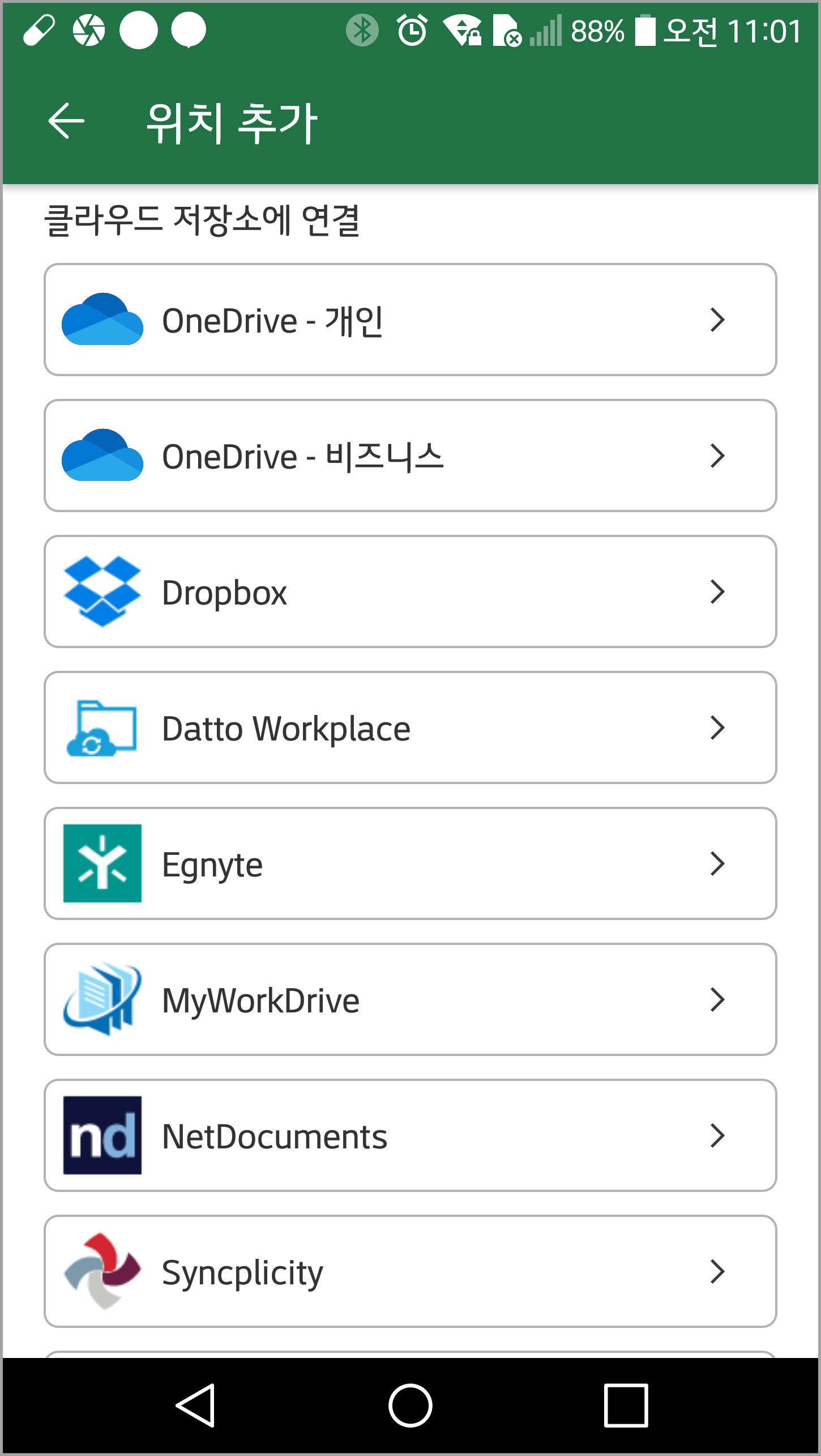Image resolution: width=821 pixels, height=1456 pixels.
Task: Select MyWorkDrive label
Action: click(x=261, y=1002)
